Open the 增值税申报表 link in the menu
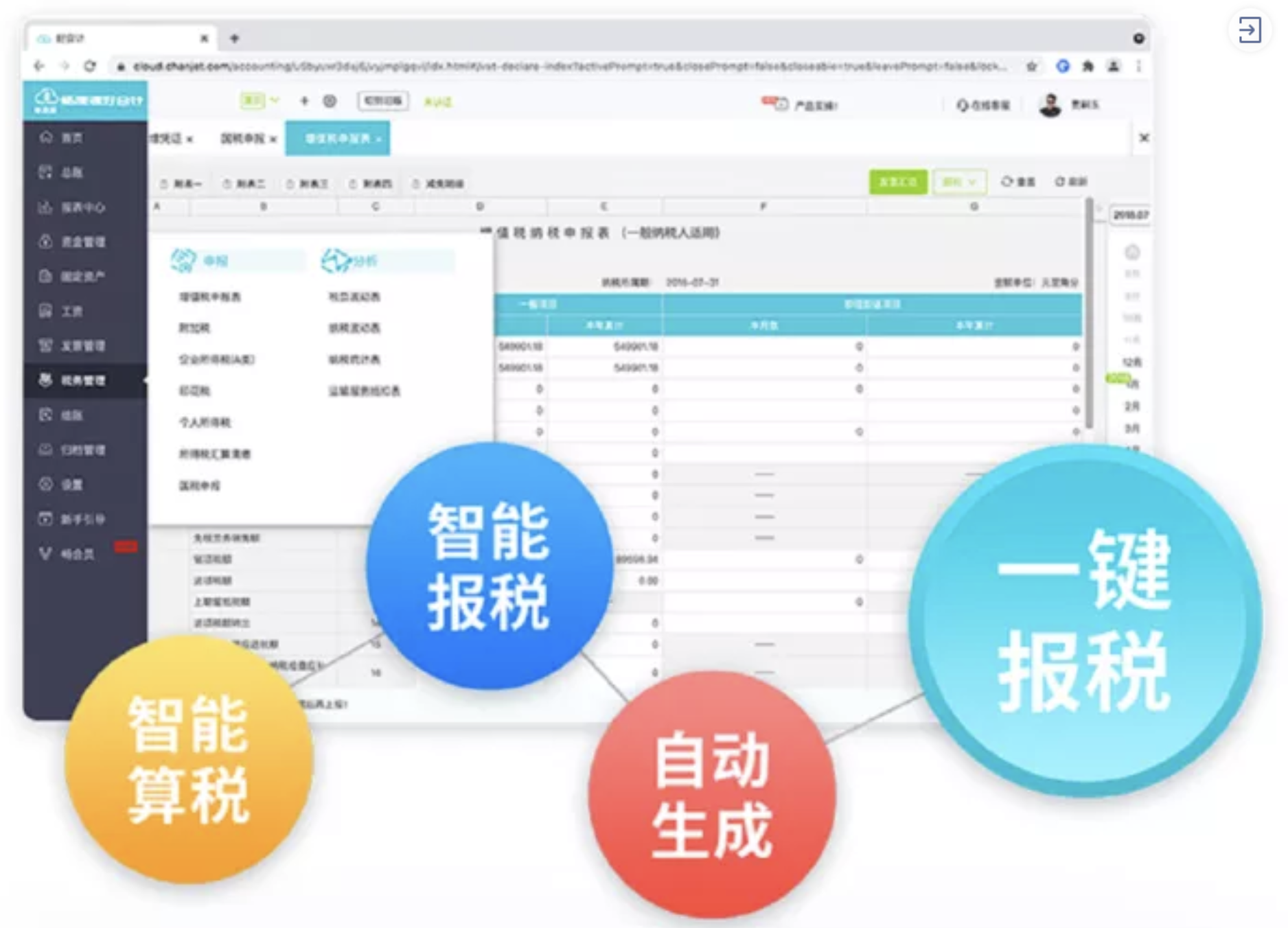Image resolution: width=1288 pixels, height=928 pixels. click(x=209, y=297)
